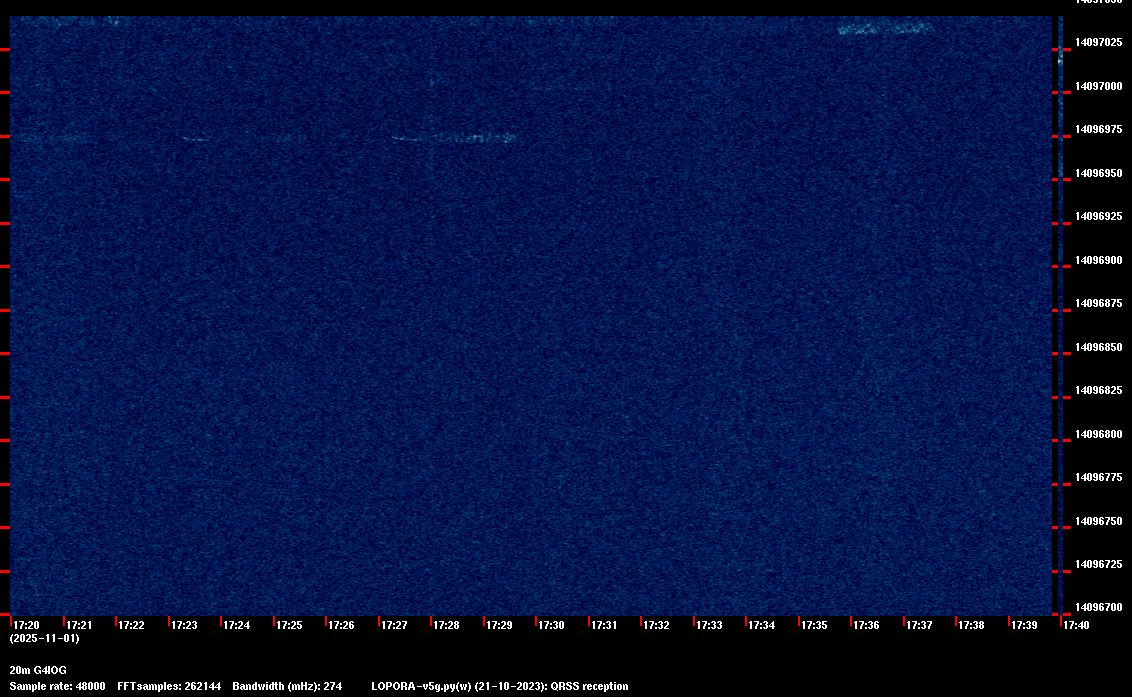Click the FFTsamples: 262144 text
This screenshot has height=697, width=1132.
pyautogui.click(x=169, y=686)
